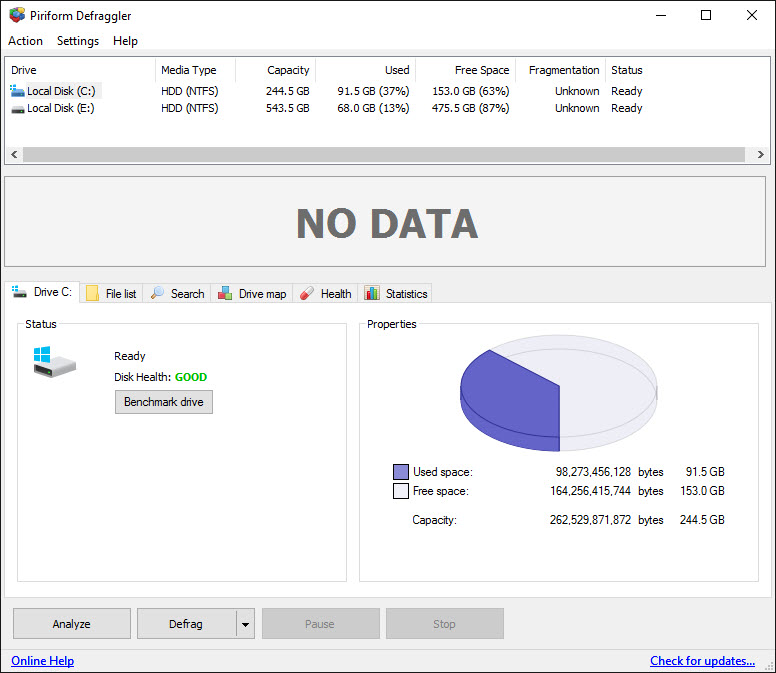Click the disk usage pie chart
This screenshot has height=673, width=776.
[x=559, y=393]
